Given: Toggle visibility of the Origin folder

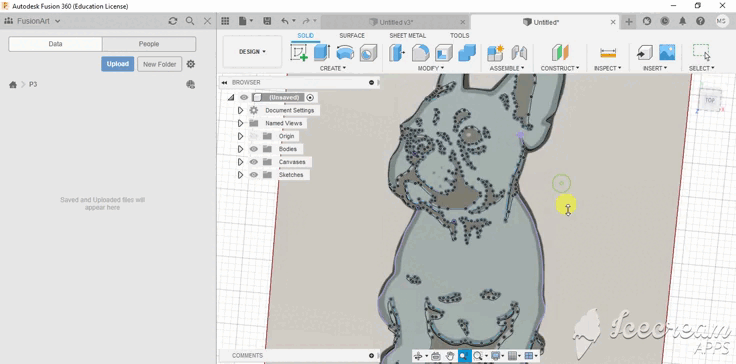Looking at the screenshot, I should pyautogui.click(x=254, y=136).
